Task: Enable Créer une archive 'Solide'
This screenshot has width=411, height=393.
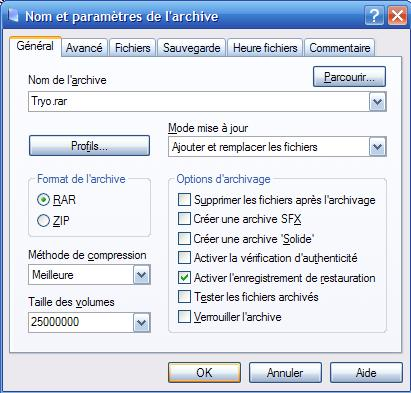Action: pyautogui.click(x=184, y=239)
